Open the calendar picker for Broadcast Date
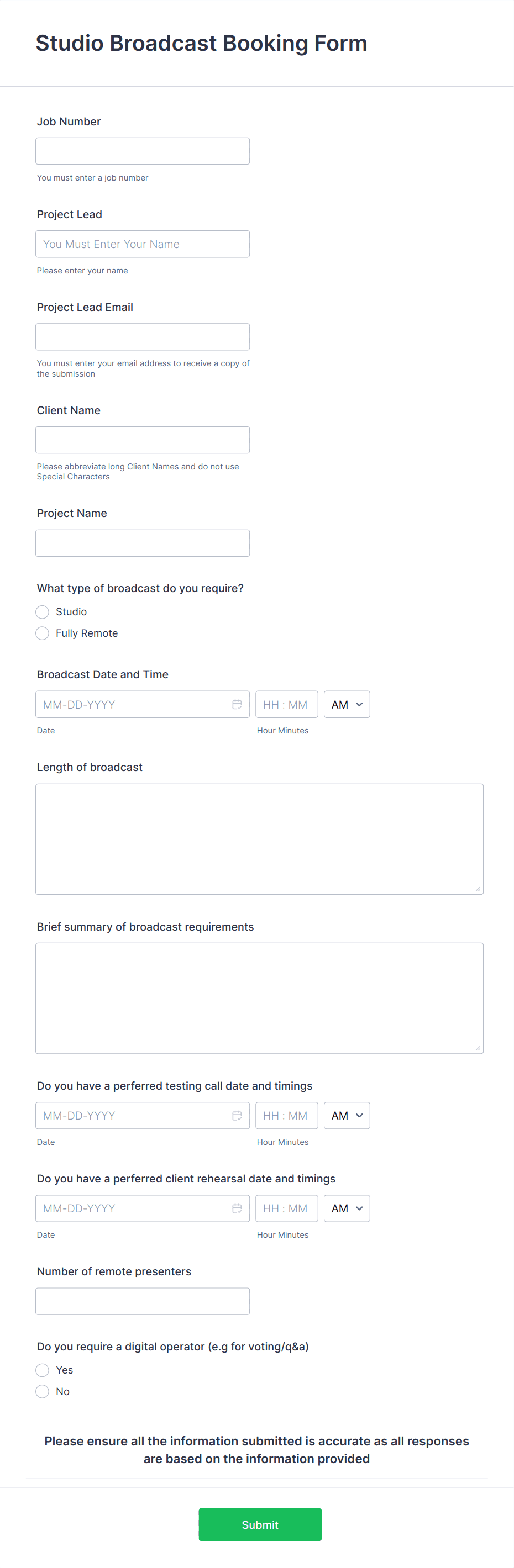 coord(238,704)
